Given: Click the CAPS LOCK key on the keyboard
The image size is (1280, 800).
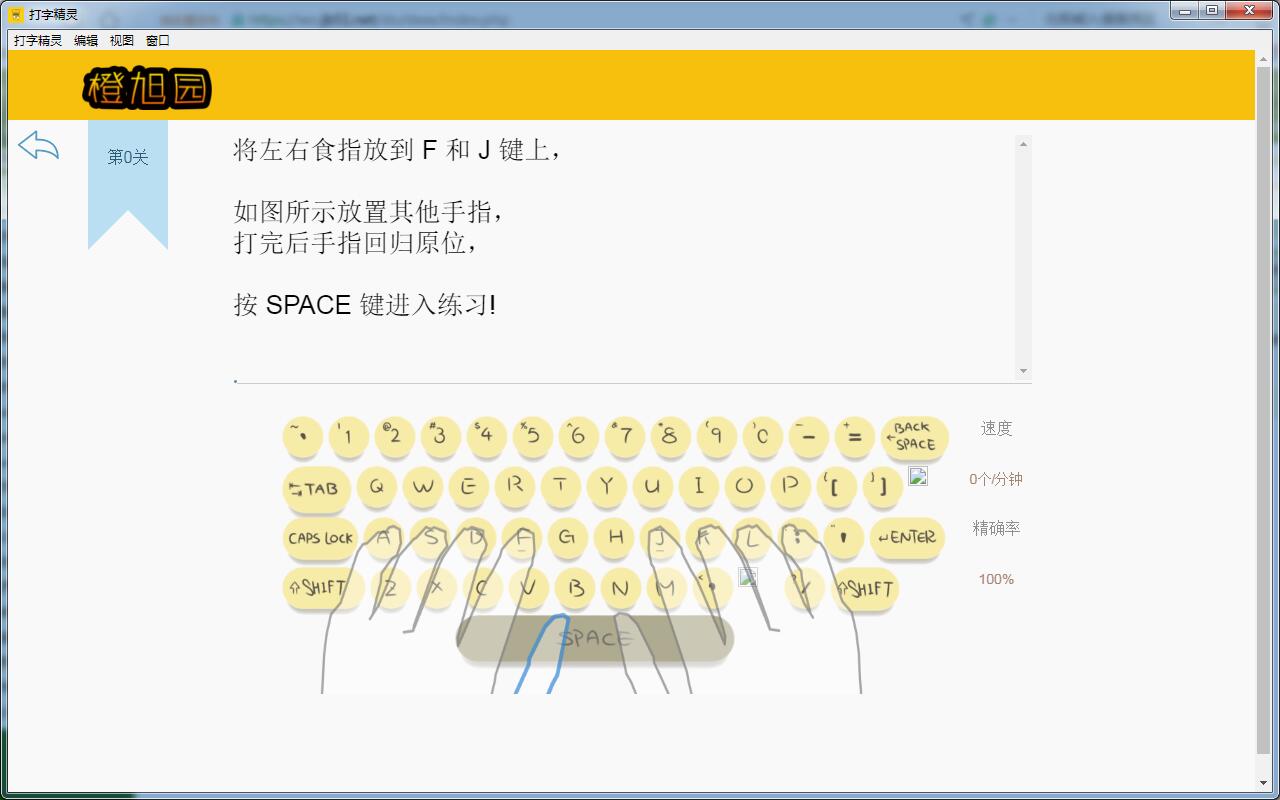Looking at the screenshot, I should coord(319,539).
